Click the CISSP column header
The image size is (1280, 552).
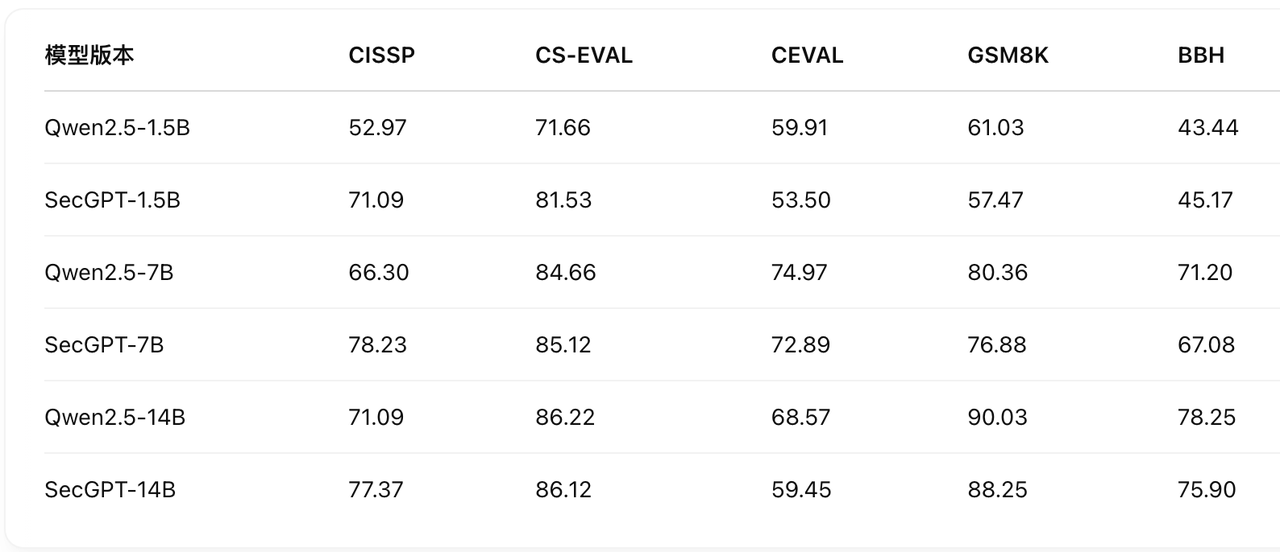pyautogui.click(x=381, y=56)
